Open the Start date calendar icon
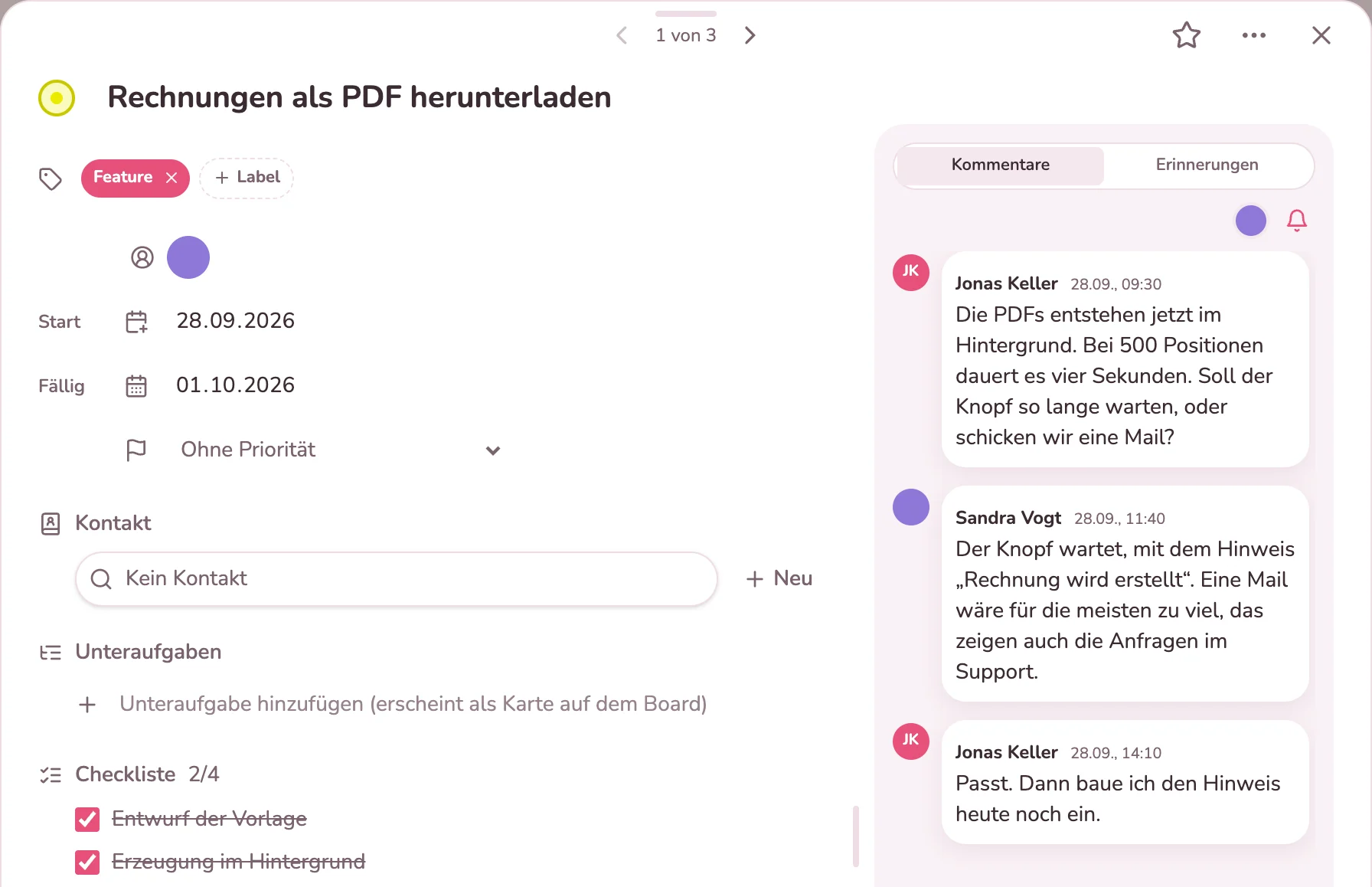 (136, 322)
